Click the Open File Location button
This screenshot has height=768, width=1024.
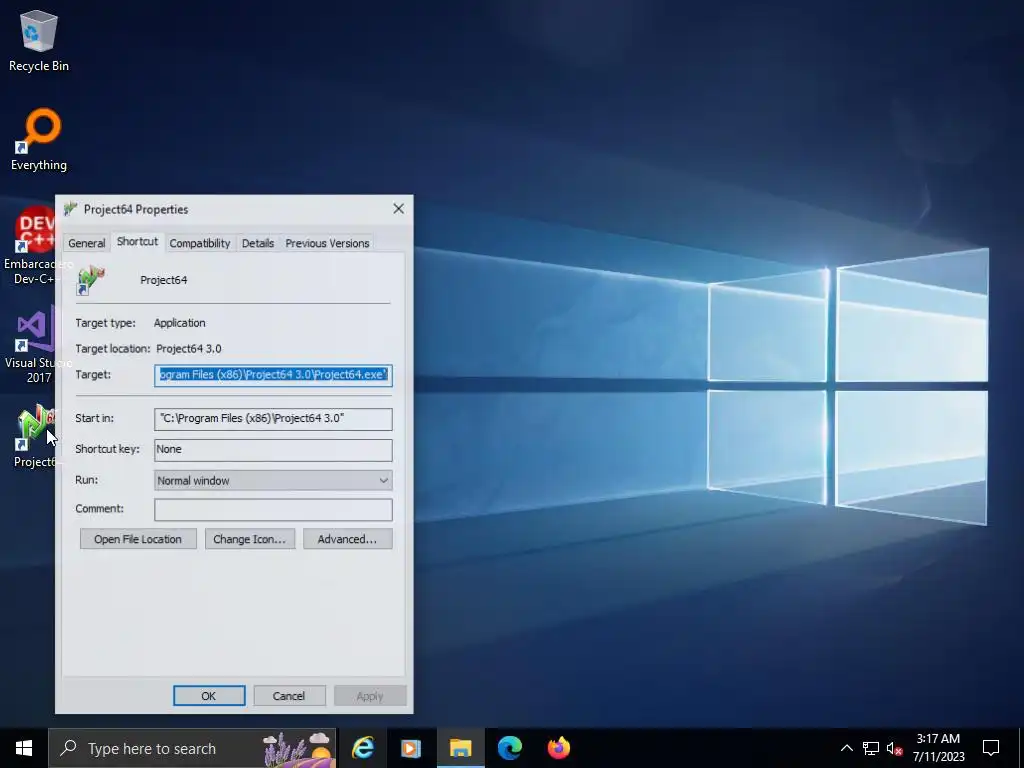tap(138, 539)
